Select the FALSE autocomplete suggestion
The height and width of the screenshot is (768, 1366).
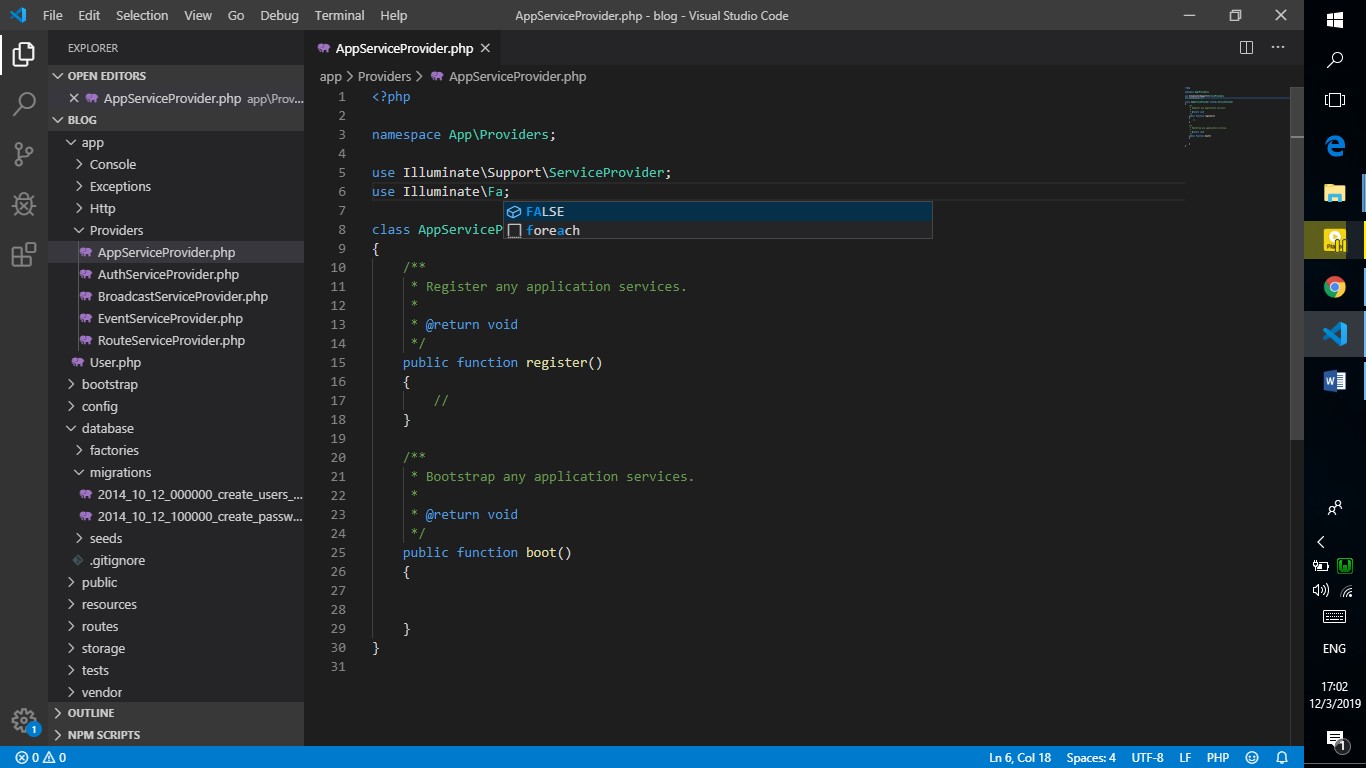click(545, 211)
